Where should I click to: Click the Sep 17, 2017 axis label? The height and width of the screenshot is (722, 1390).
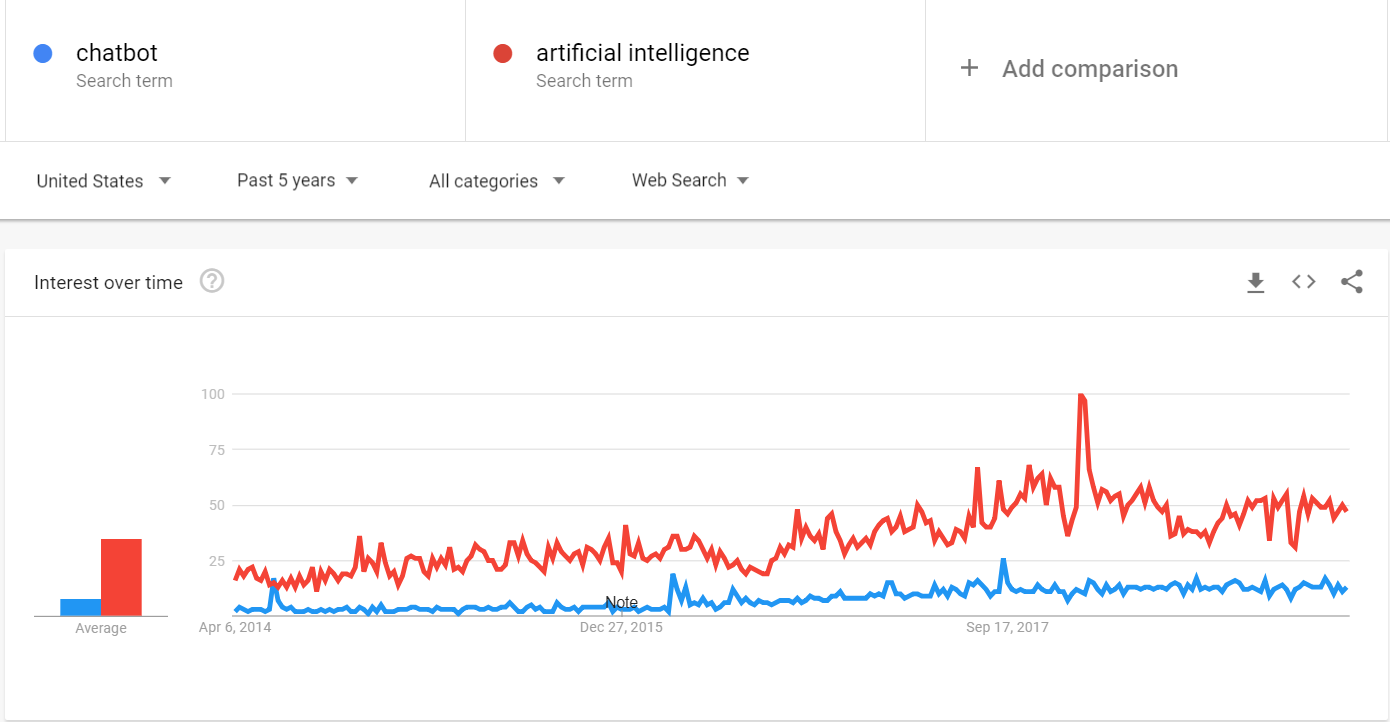[1007, 627]
